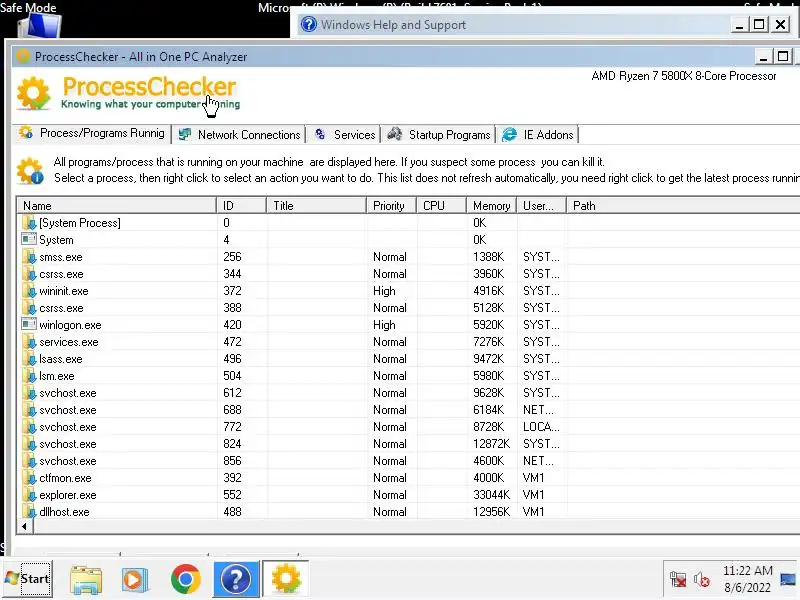Sort by Path column header

[684, 206]
